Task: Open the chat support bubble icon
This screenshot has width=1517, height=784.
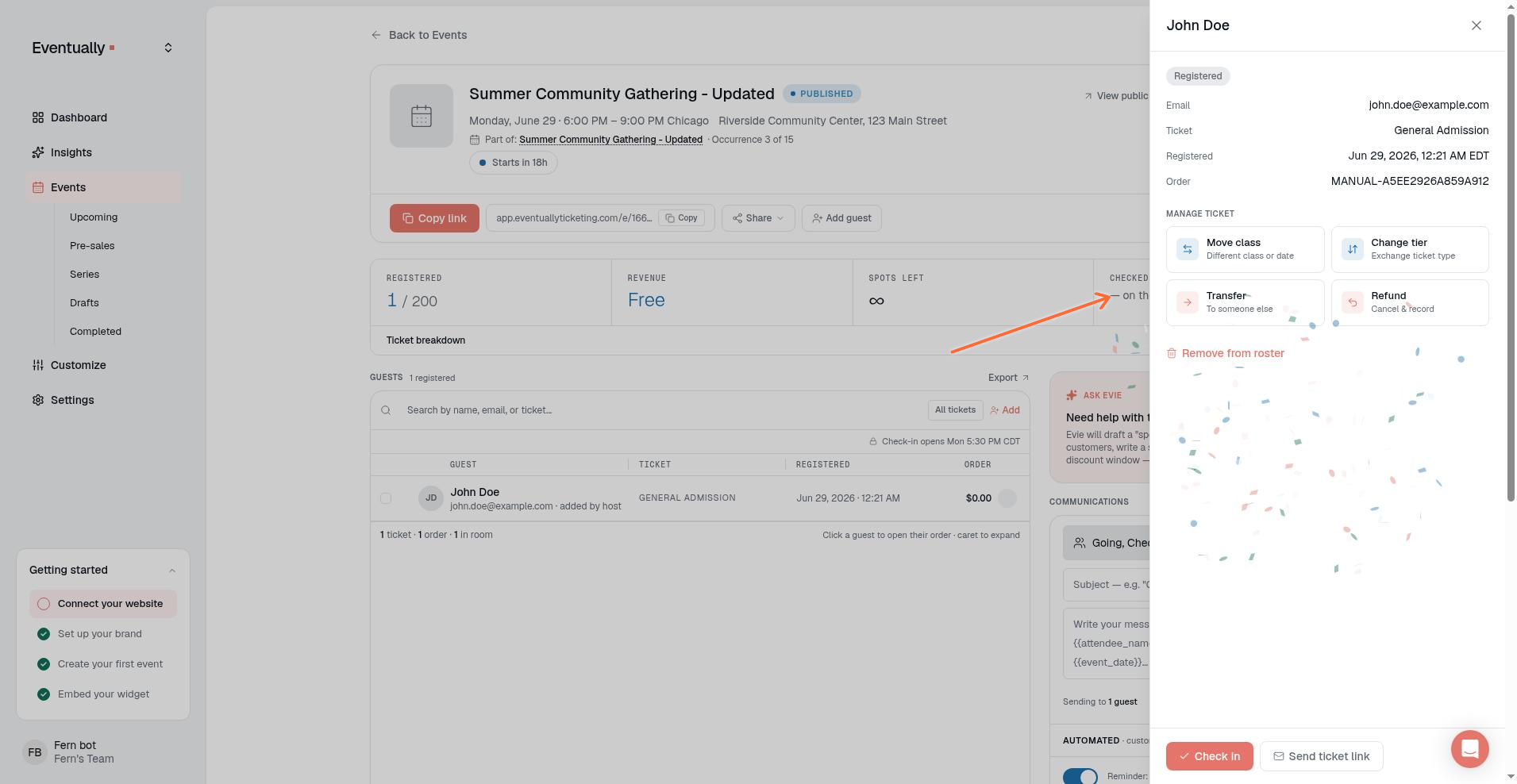Action: tap(1470, 749)
